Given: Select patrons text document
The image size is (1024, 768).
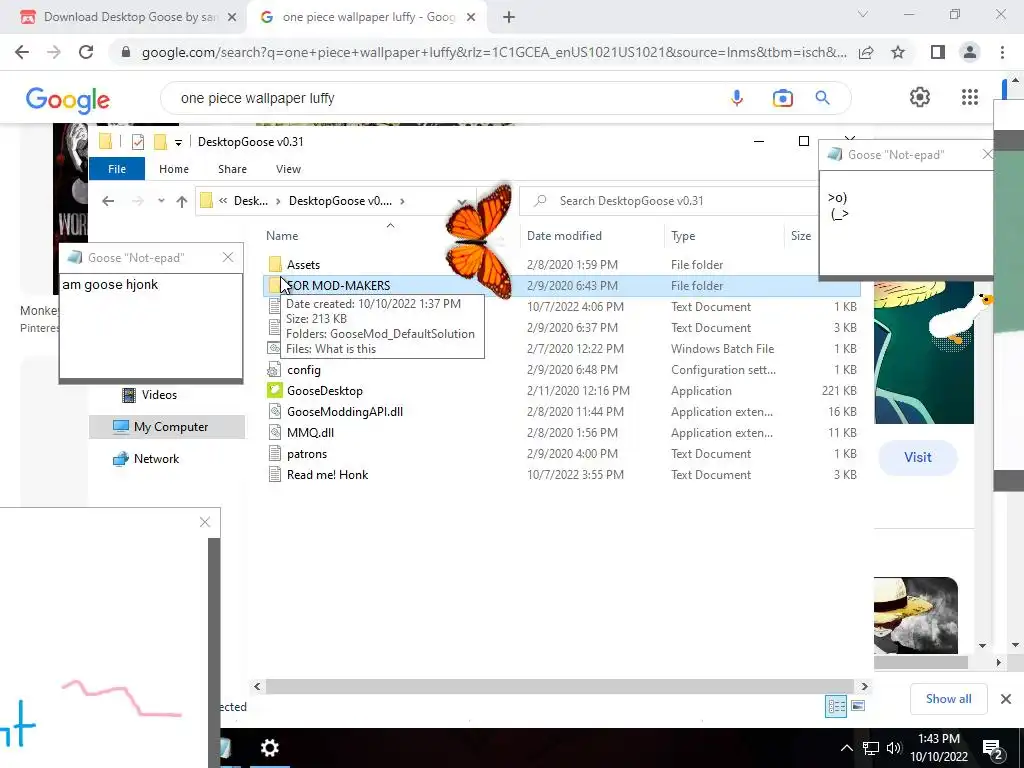Looking at the screenshot, I should point(307,453).
